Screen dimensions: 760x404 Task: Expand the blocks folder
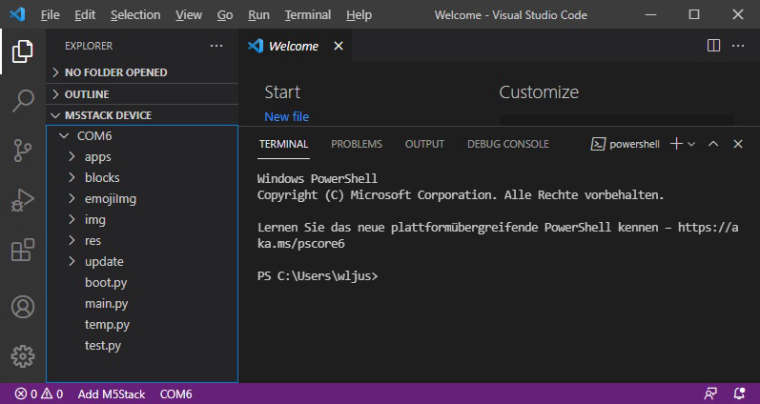click(142, 178)
